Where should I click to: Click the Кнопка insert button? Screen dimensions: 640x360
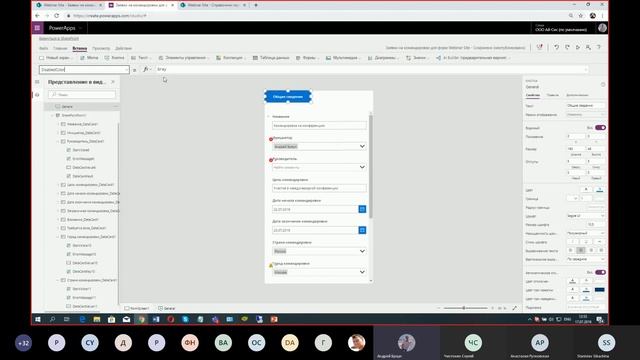click(x=114, y=58)
